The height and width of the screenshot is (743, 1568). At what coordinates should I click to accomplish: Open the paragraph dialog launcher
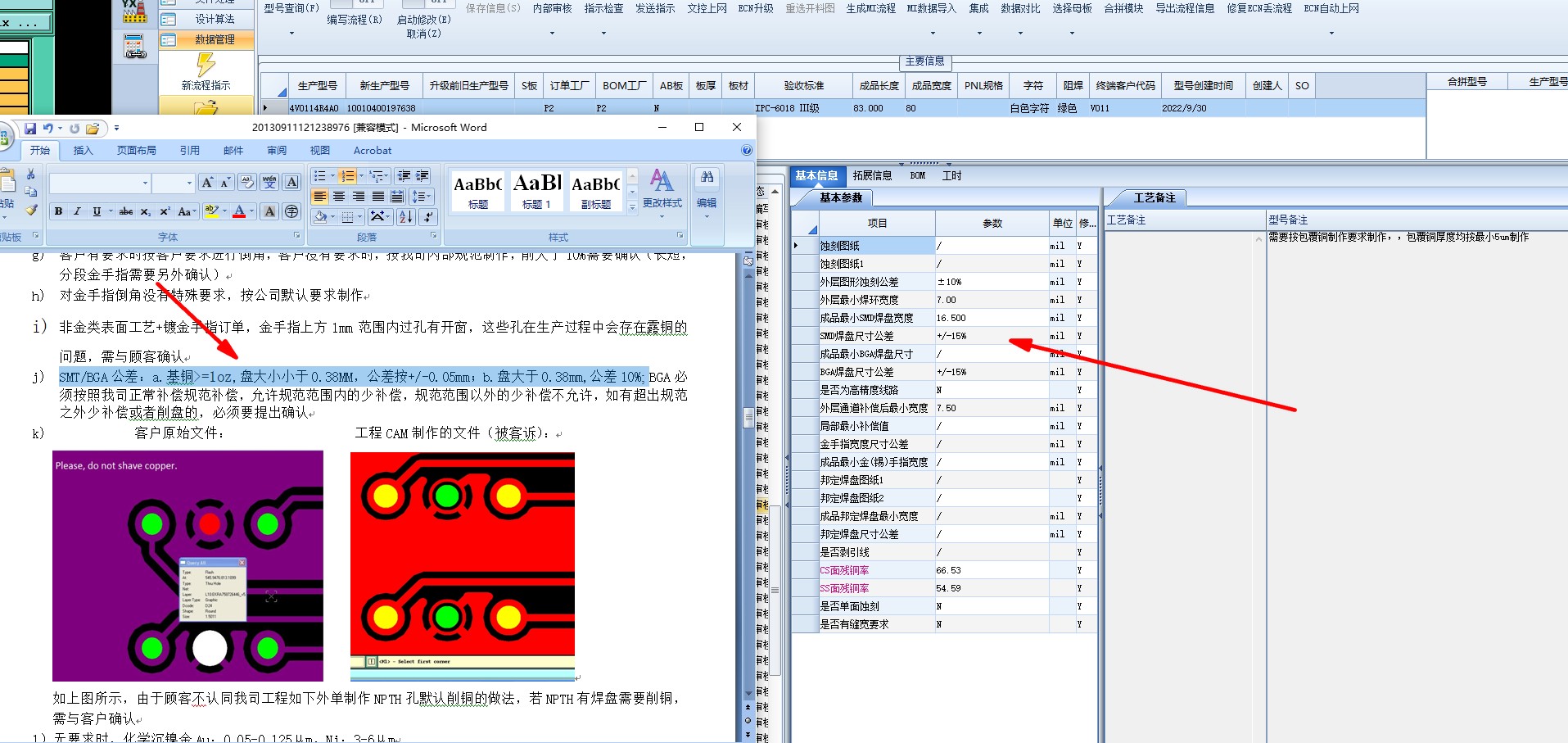tap(434, 236)
